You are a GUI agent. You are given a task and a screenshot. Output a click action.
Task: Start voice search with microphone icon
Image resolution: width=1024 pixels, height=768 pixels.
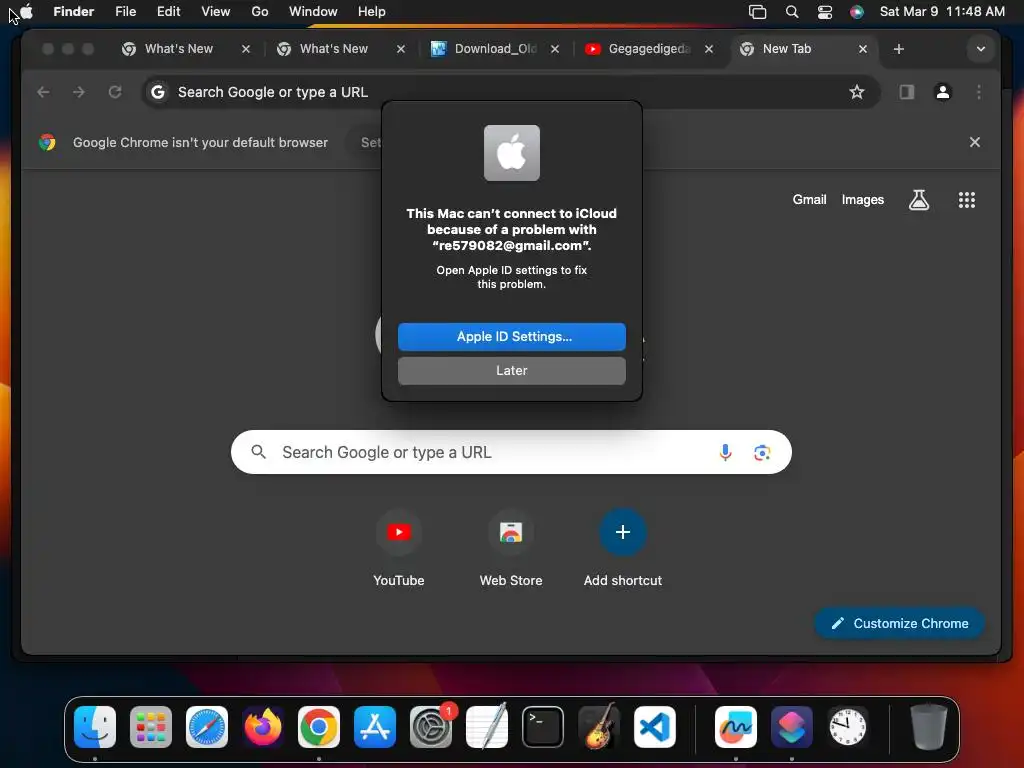[x=725, y=452]
